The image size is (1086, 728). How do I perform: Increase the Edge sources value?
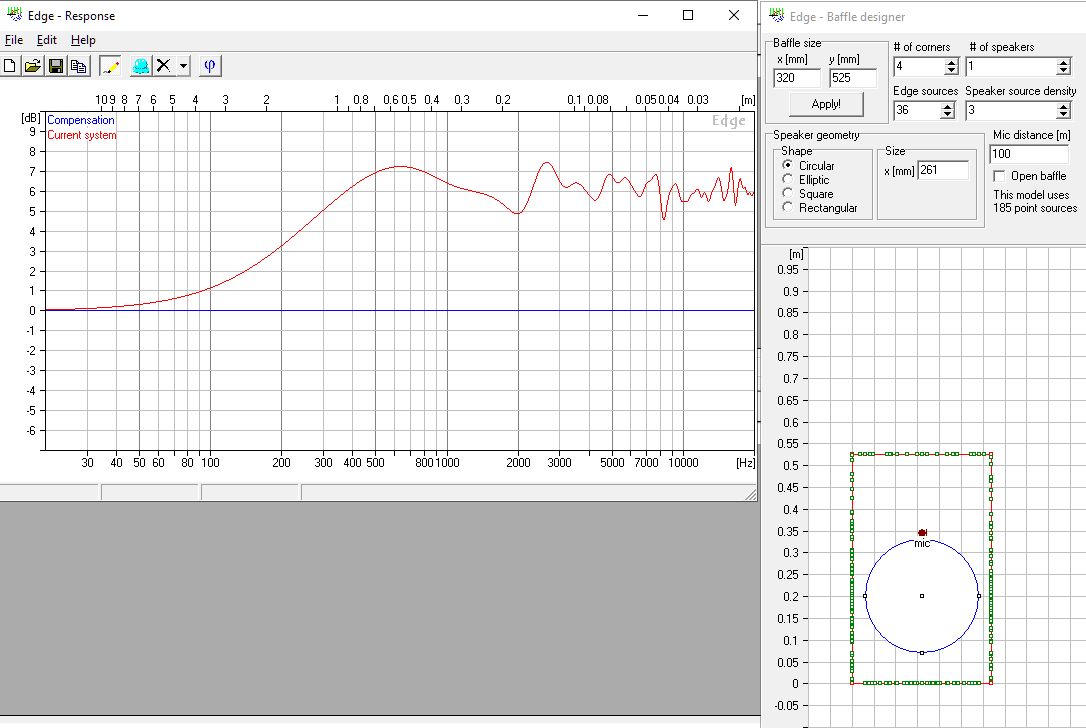coord(947,106)
